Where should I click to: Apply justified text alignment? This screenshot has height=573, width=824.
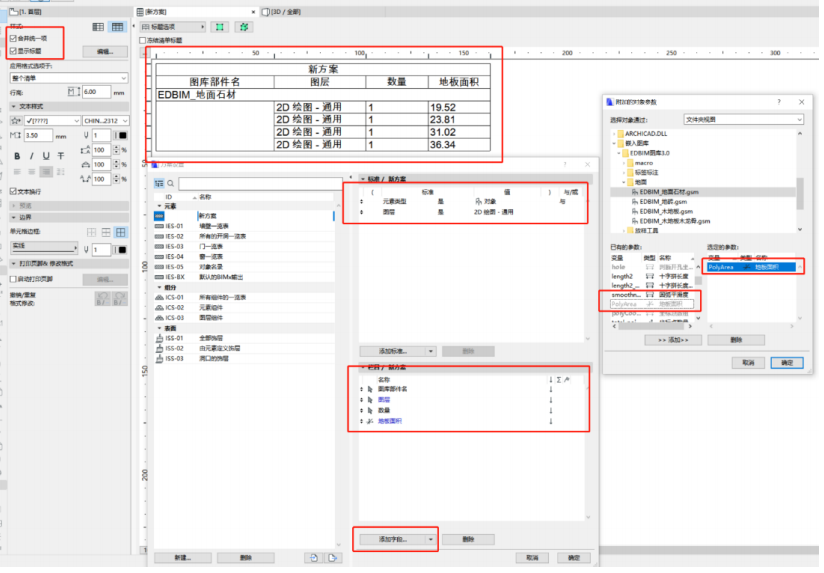pyautogui.click(x=61, y=172)
